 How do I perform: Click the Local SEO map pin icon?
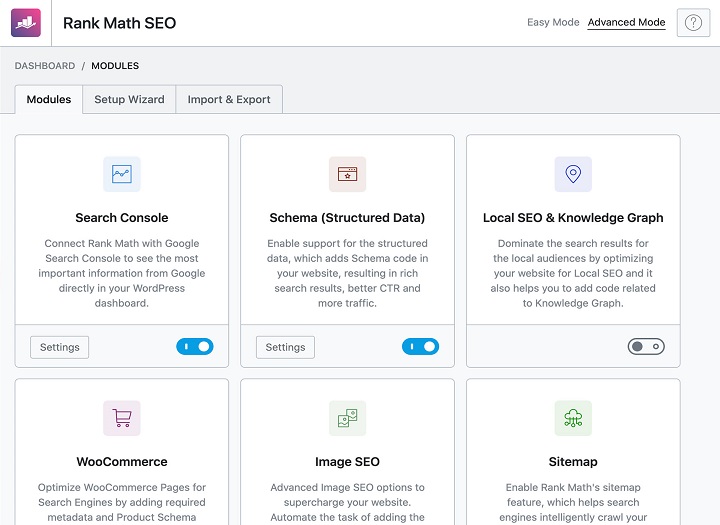[x=573, y=174]
